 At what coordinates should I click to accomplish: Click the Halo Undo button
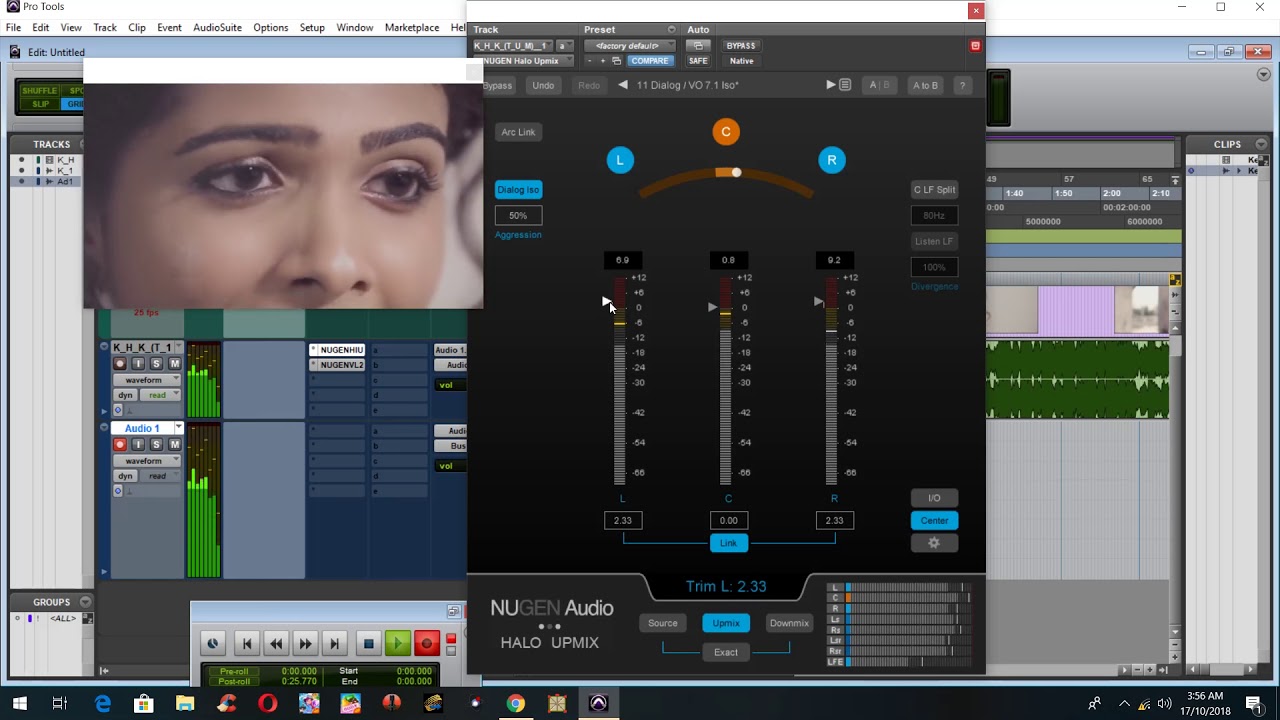pyautogui.click(x=543, y=85)
